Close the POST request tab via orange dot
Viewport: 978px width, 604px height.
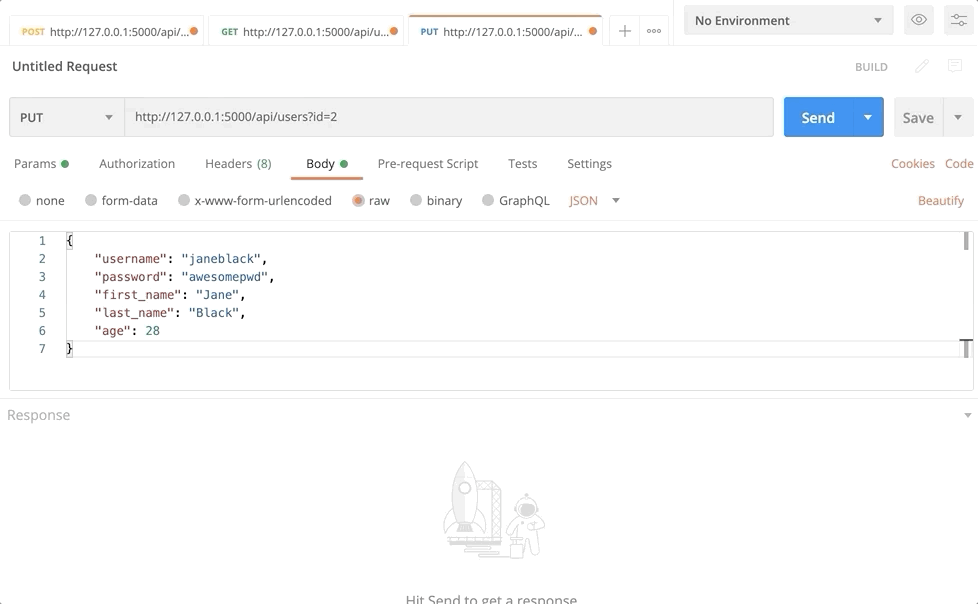pos(194,31)
